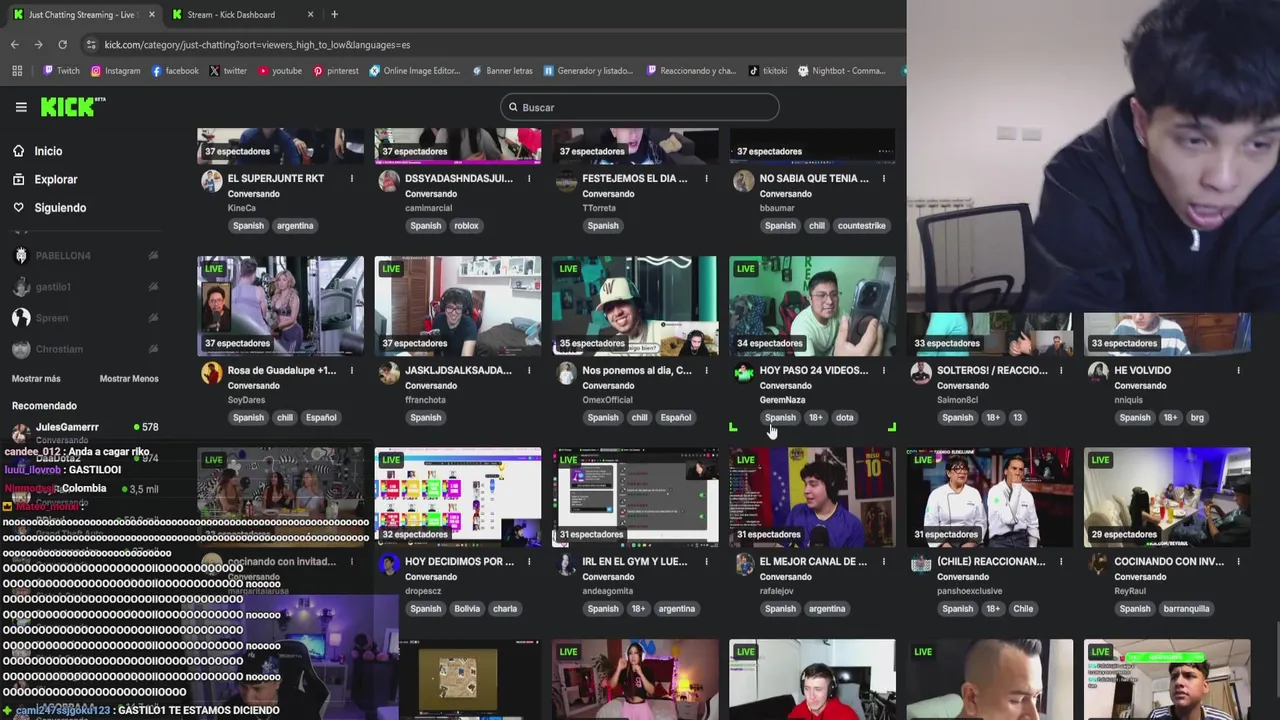The image size is (1280, 720).
Task: Open a new browser tab
Action: pos(334,14)
